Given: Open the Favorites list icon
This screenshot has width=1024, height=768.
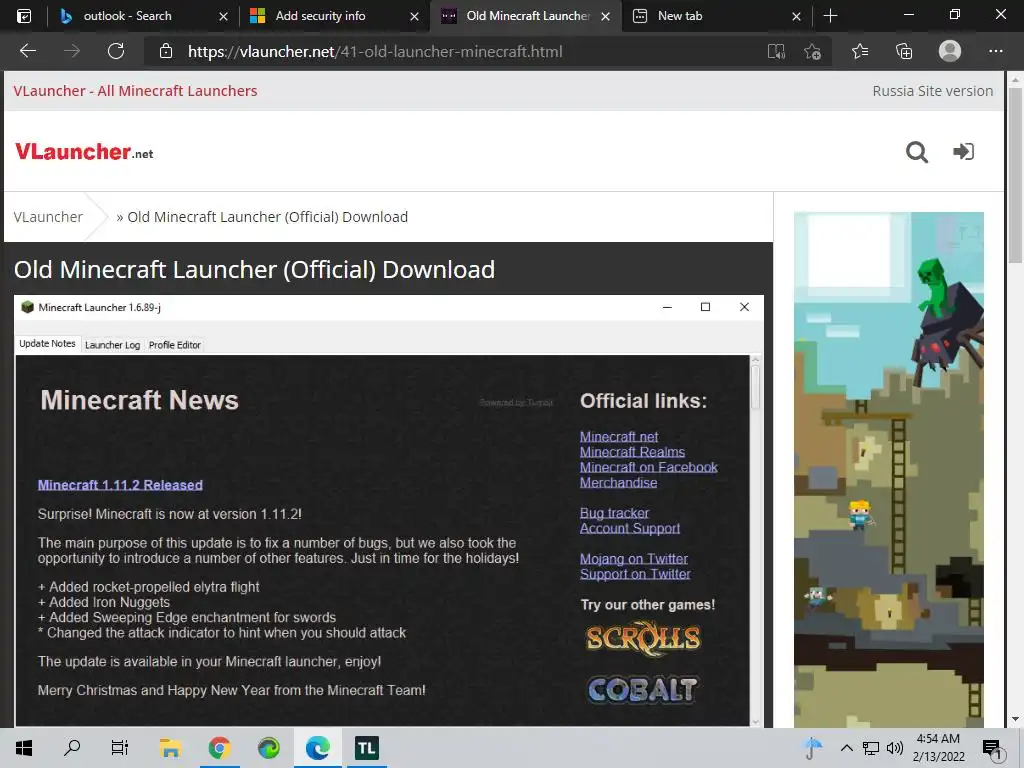Looking at the screenshot, I should click(860, 52).
